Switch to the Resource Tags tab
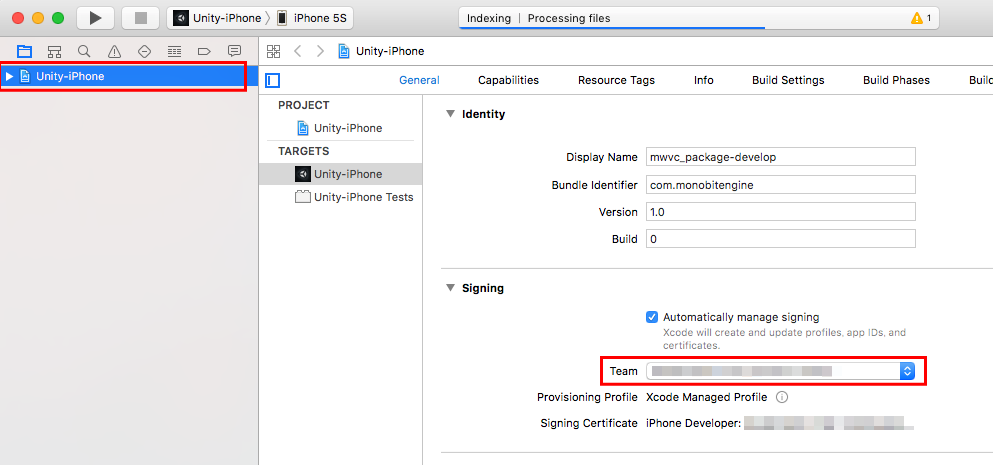Viewport: 993px width, 465px height. tap(616, 80)
